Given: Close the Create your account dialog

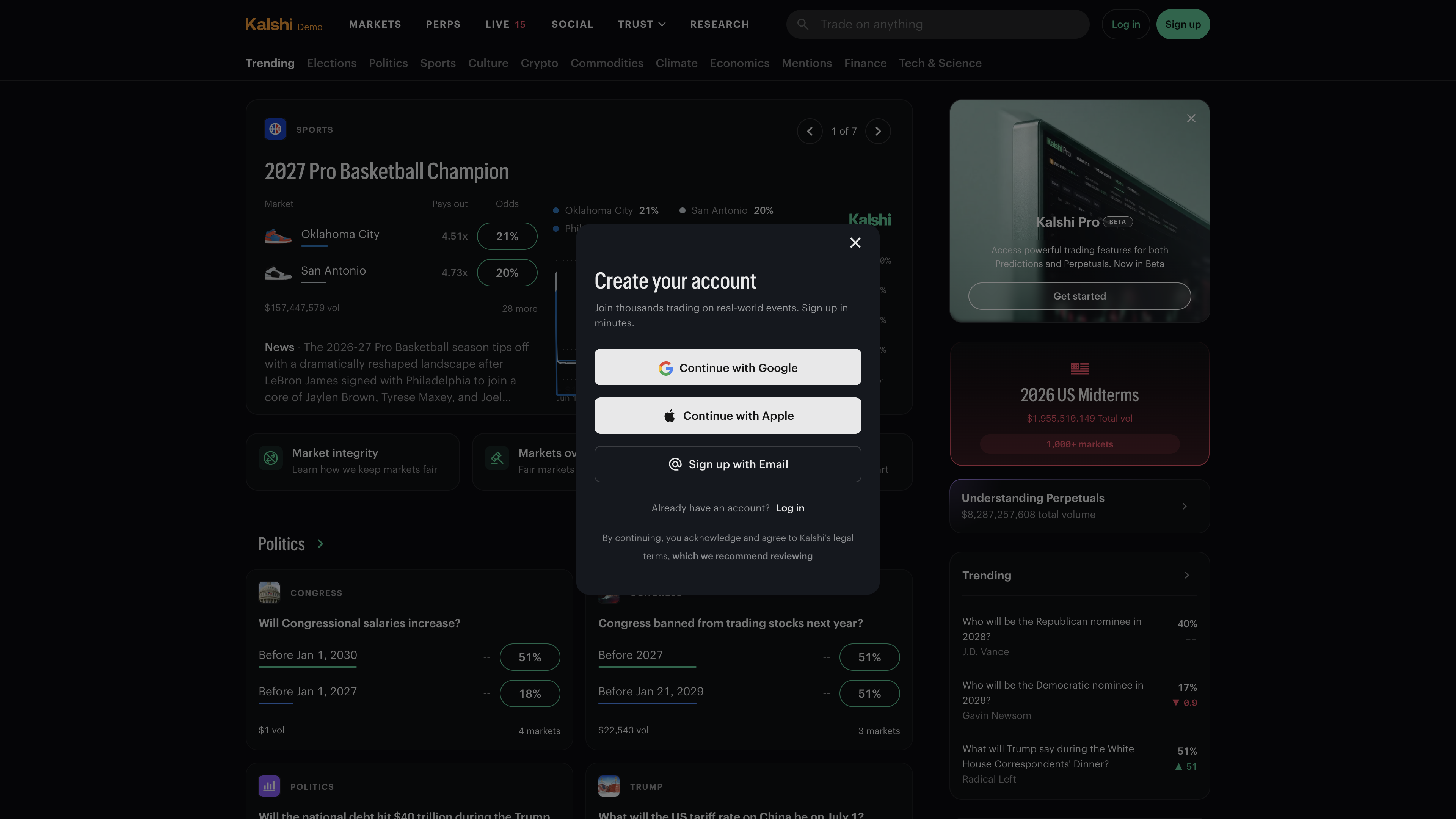Looking at the screenshot, I should 855,243.
